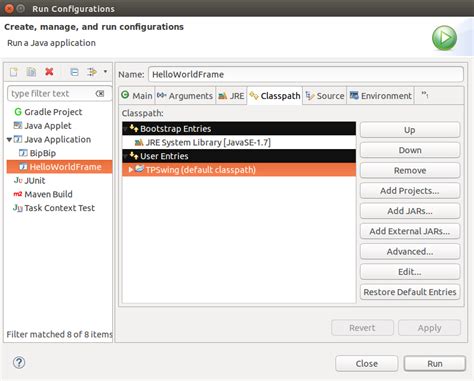
Task: Edit the Name field HelloWorldFrame
Action: pos(306,74)
